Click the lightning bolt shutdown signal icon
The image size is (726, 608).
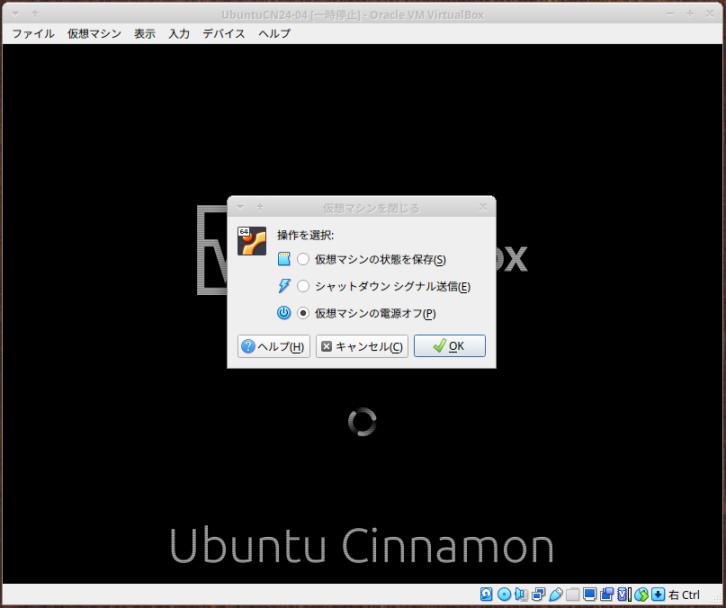coord(284,286)
